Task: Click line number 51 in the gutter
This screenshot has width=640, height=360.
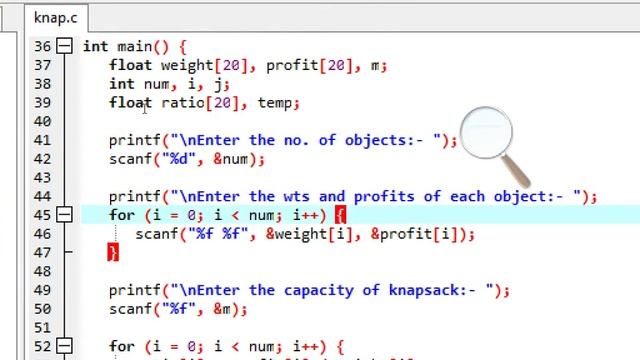Action: coord(42,328)
